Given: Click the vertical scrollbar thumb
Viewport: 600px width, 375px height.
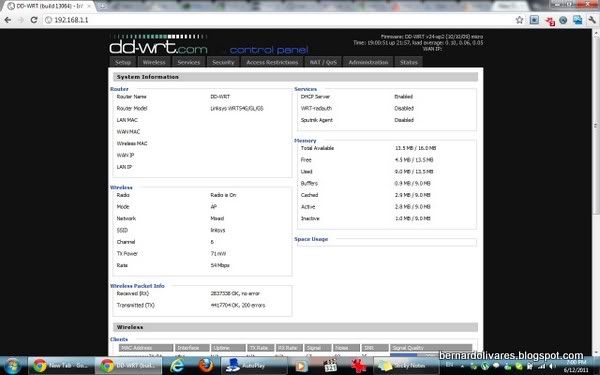Looking at the screenshot, I should coord(596,126).
